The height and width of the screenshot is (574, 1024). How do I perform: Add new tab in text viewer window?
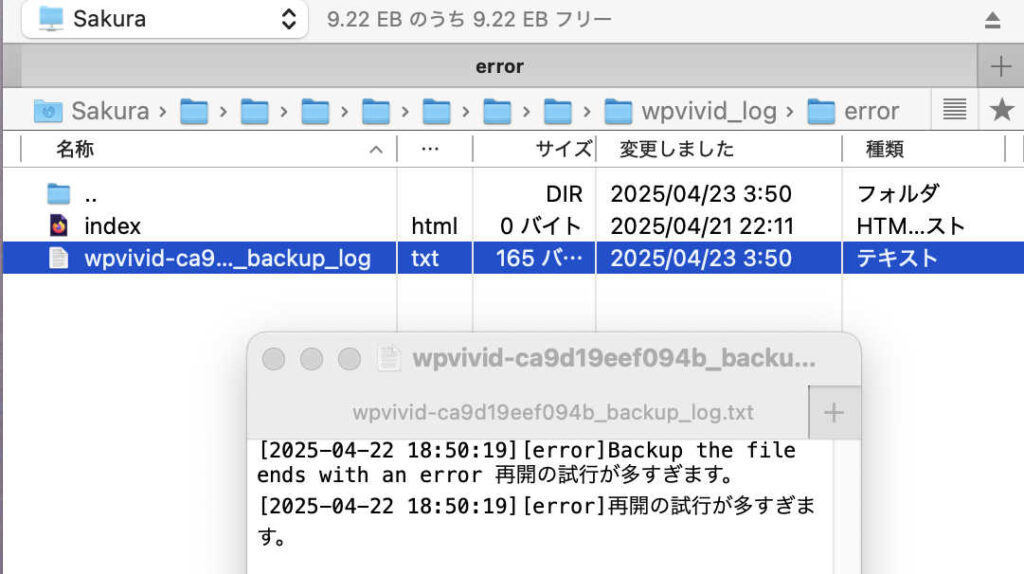pyautogui.click(x=834, y=412)
